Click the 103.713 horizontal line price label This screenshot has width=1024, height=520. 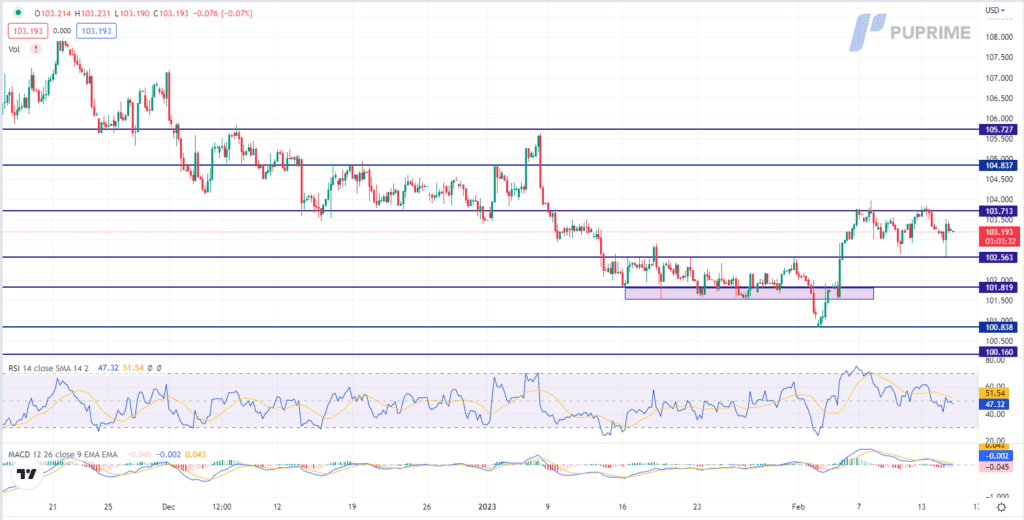[x=998, y=210]
